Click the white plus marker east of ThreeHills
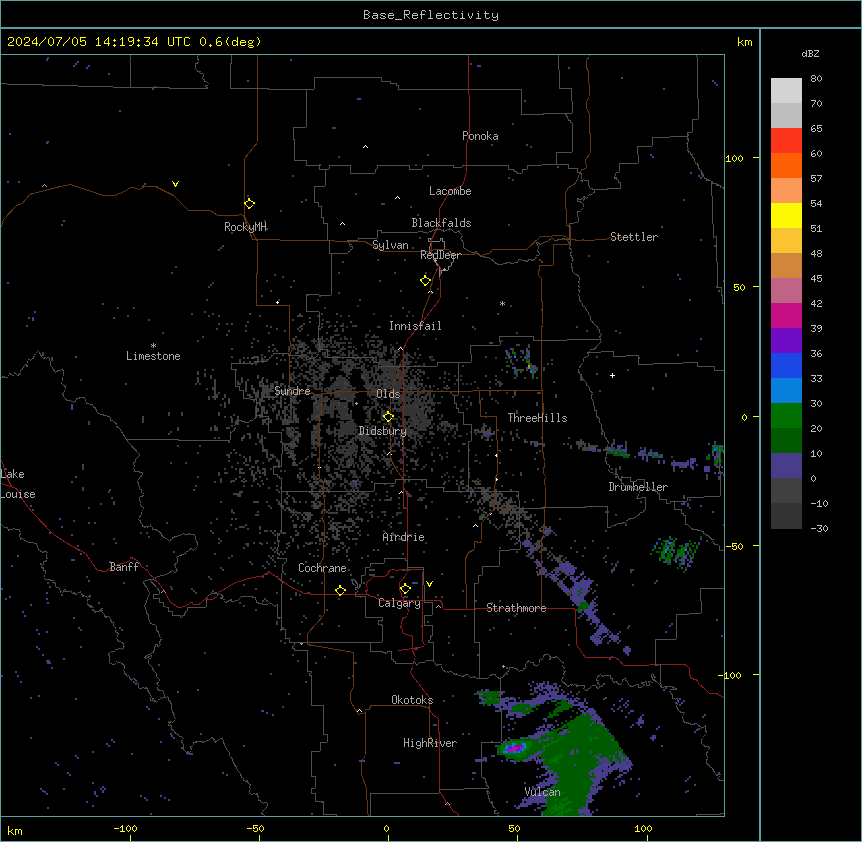Image resolution: width=862 pixels, height=842 pixels. (612, 375)
